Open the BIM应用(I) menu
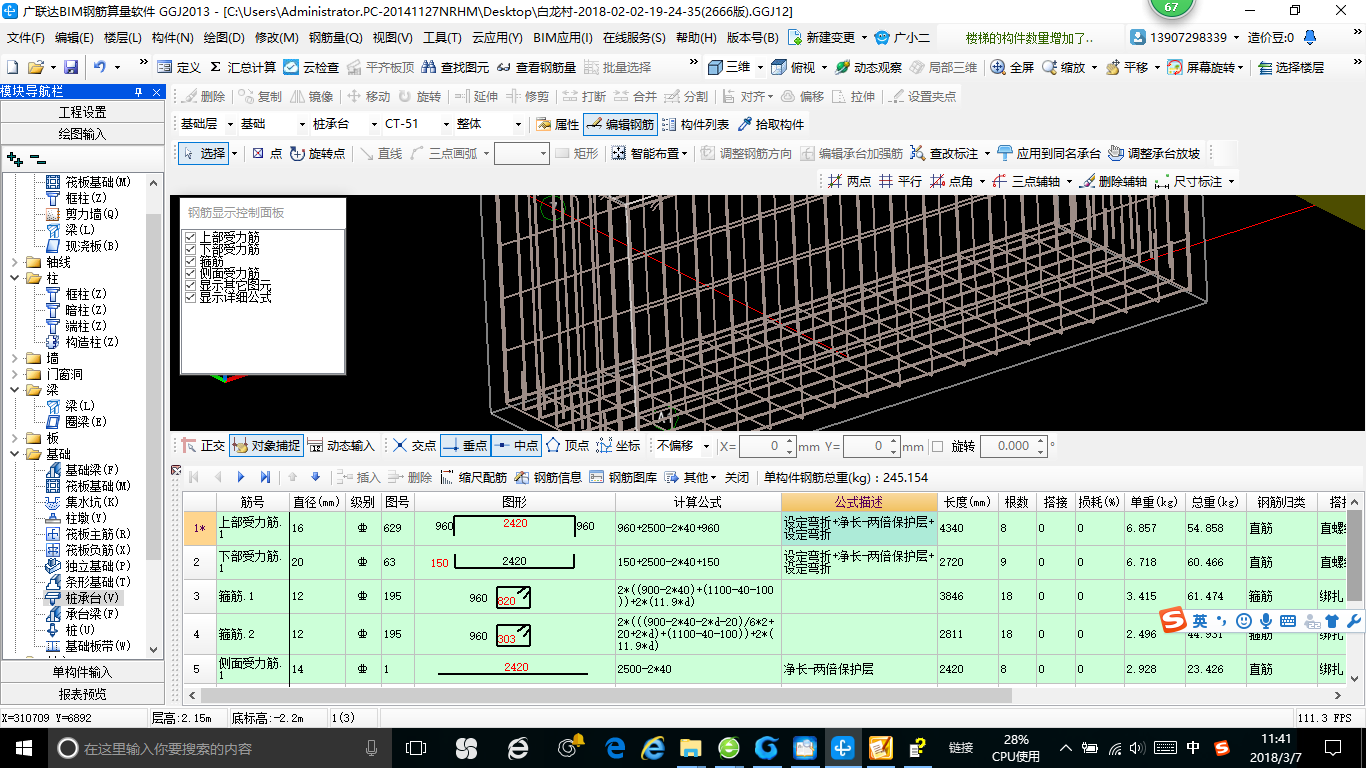Viewport: 1366px width, 768px height. click(x=563, y=38)
